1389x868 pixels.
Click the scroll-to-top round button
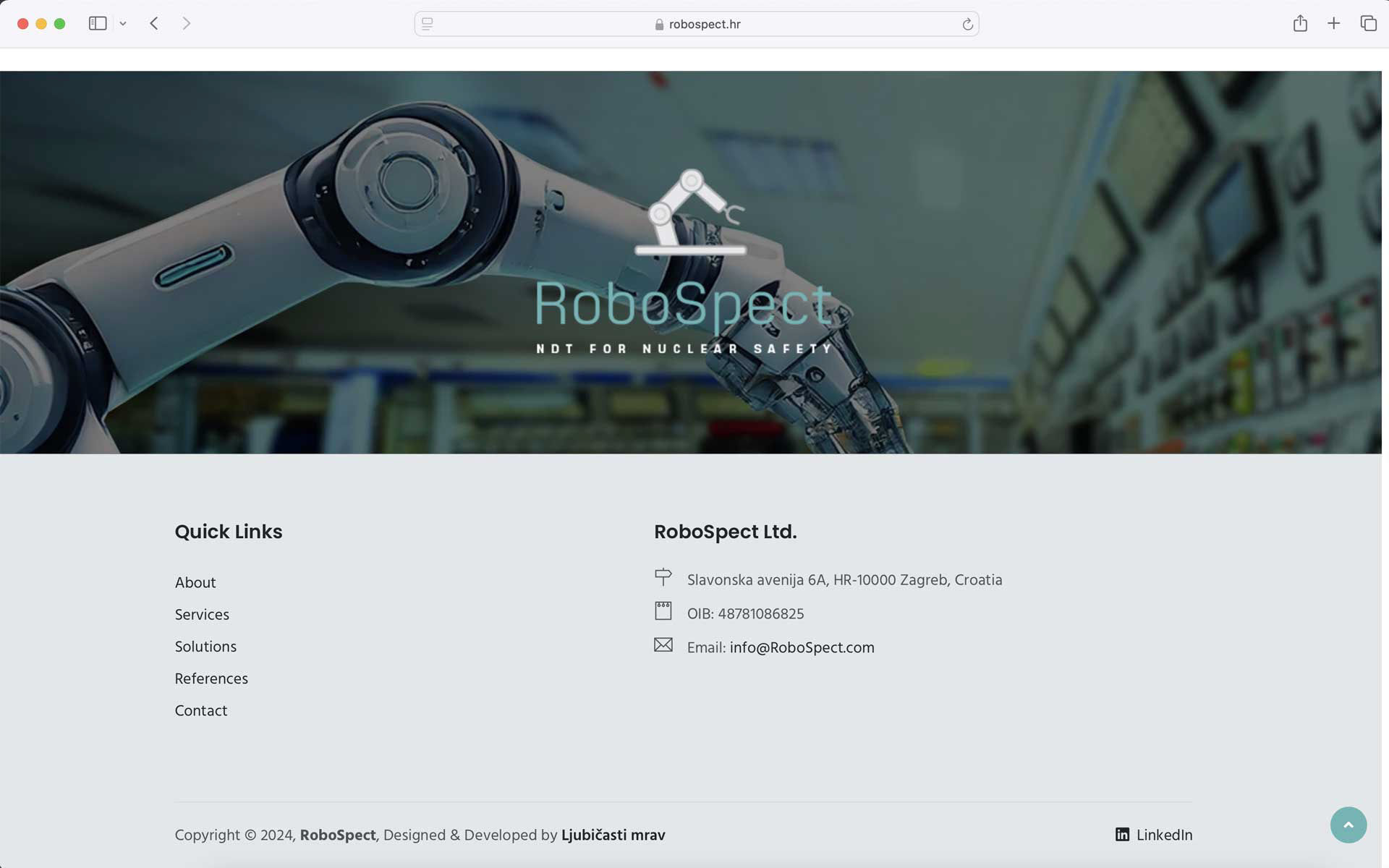click(1348, 825)
